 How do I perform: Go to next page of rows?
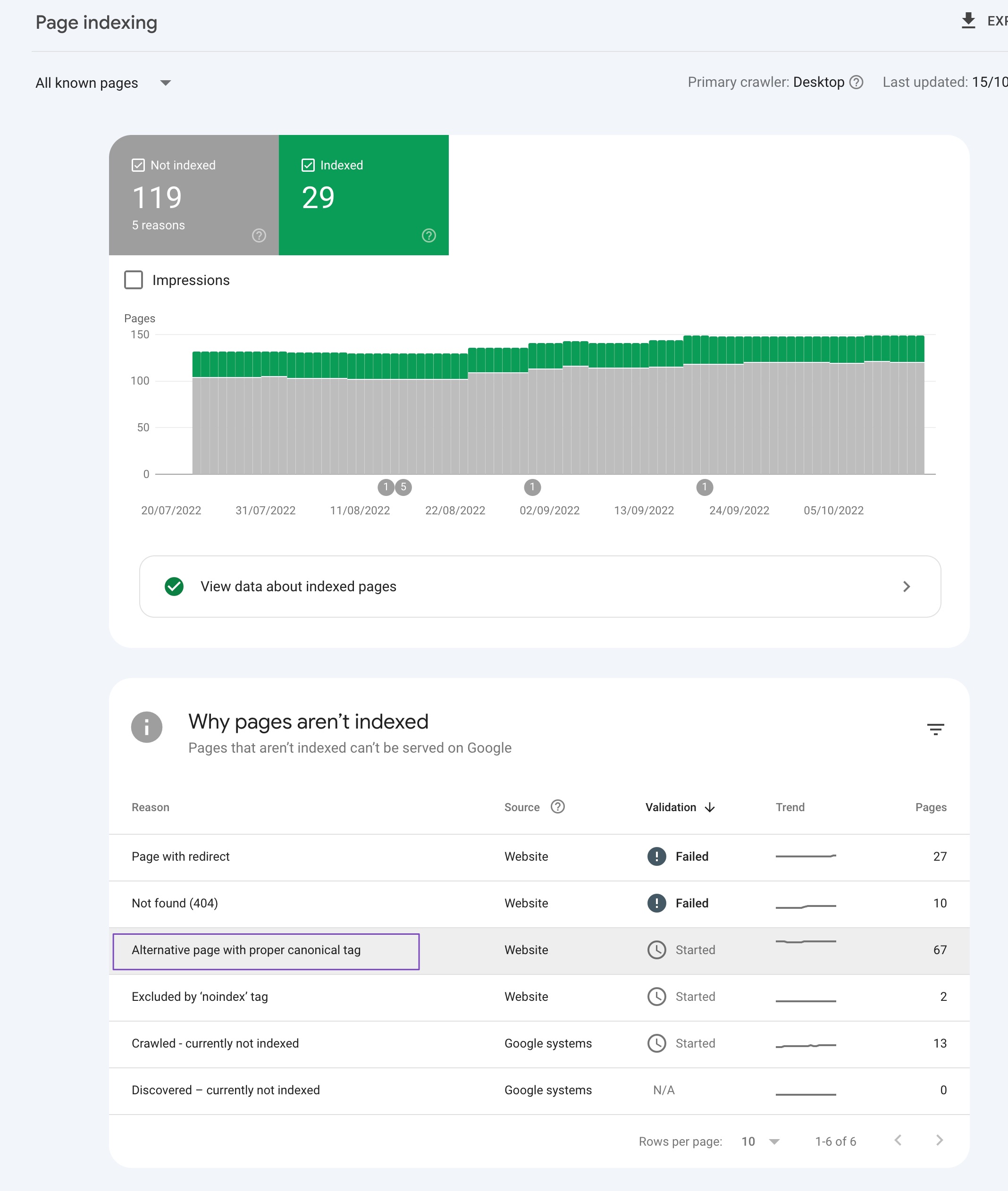(x=939, y=1140)
